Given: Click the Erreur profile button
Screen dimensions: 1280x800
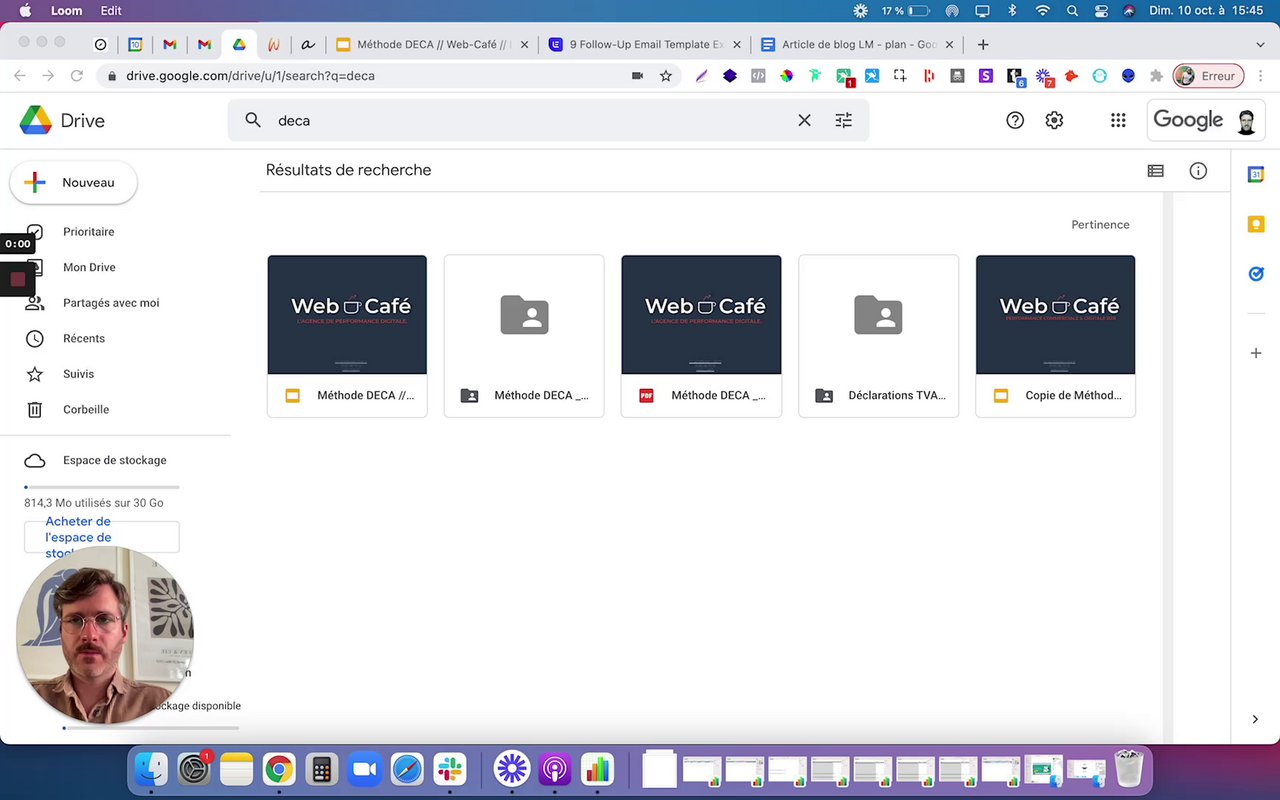Looking at the screenshot, I should tap(1208, 76).
